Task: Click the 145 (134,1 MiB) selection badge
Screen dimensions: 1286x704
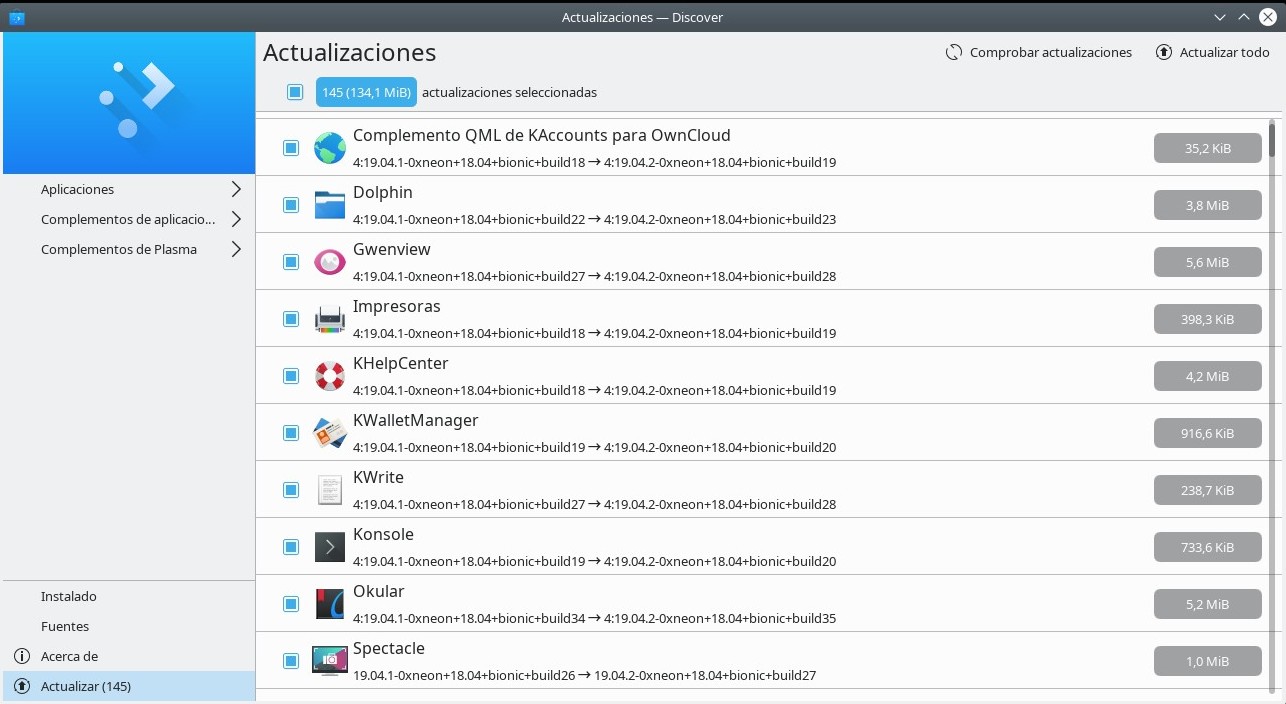Action: pos(366,91)
